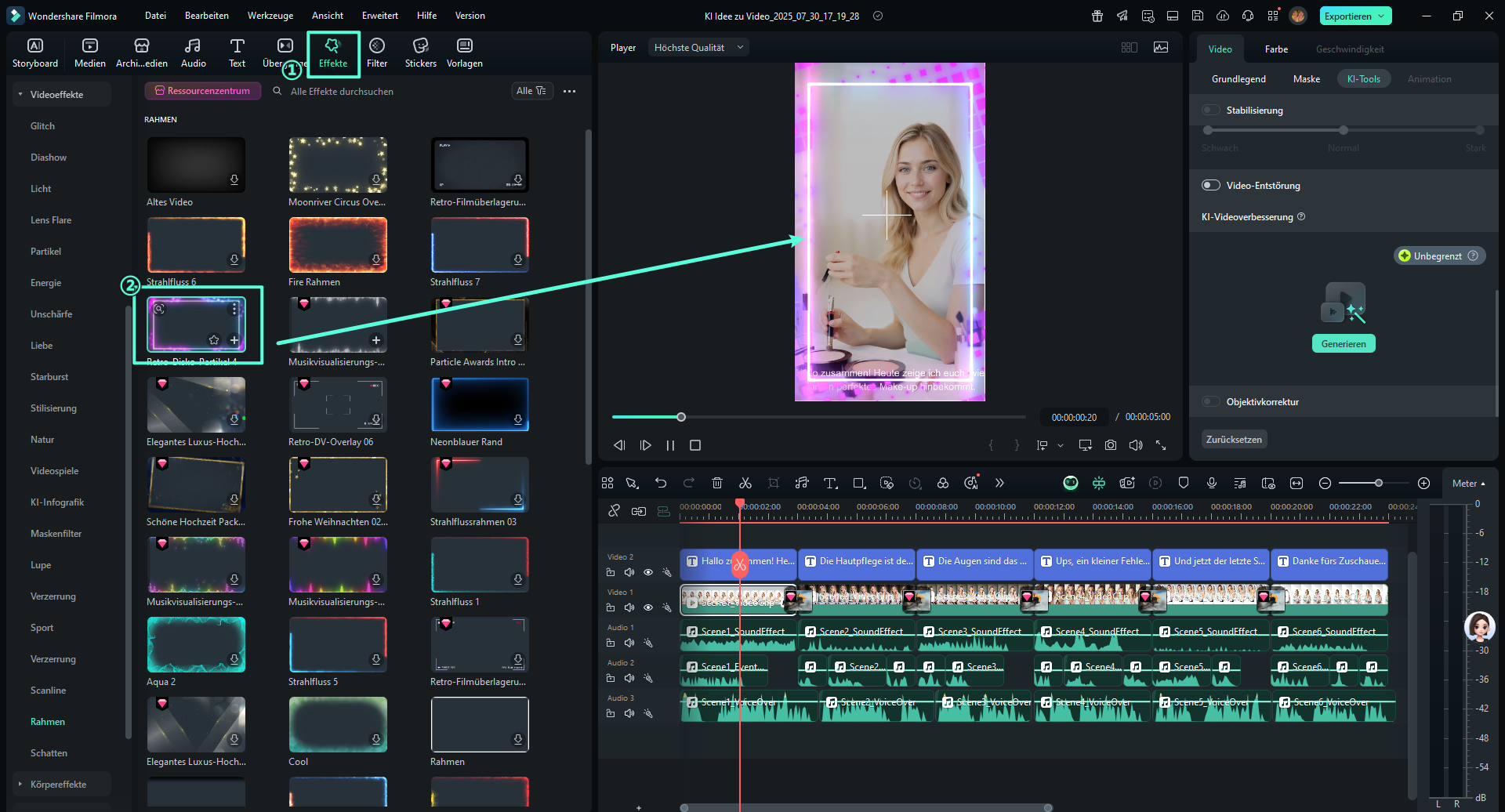Switch to the Farbe tab

(1276, 49)
